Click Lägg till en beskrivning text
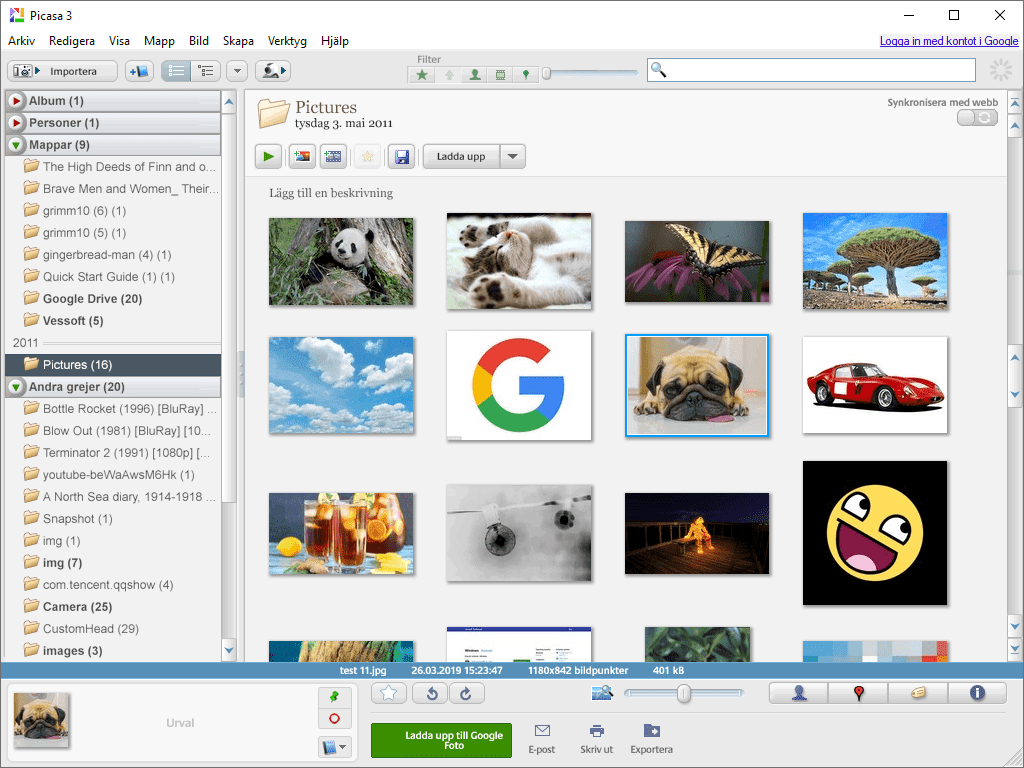Image resolution: width=1024 pixels, height=768 pixels. [x=331, y=193]
